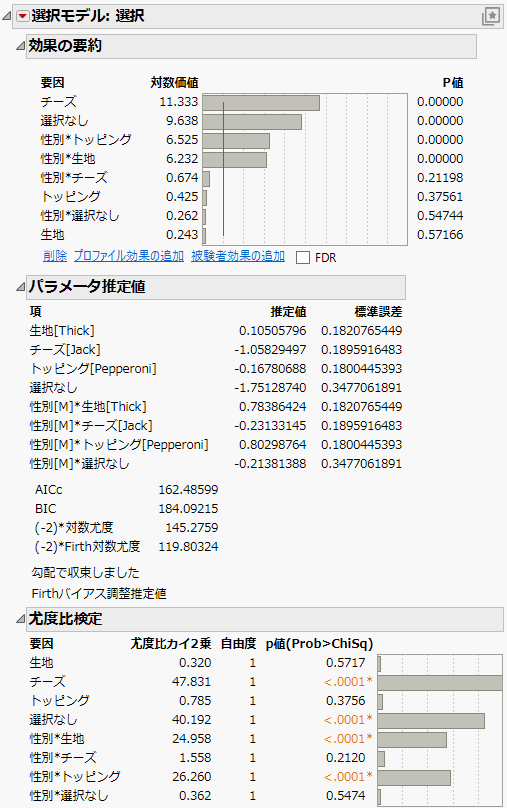Click the P値 column header
507x808 pixels.
point(453,83)
